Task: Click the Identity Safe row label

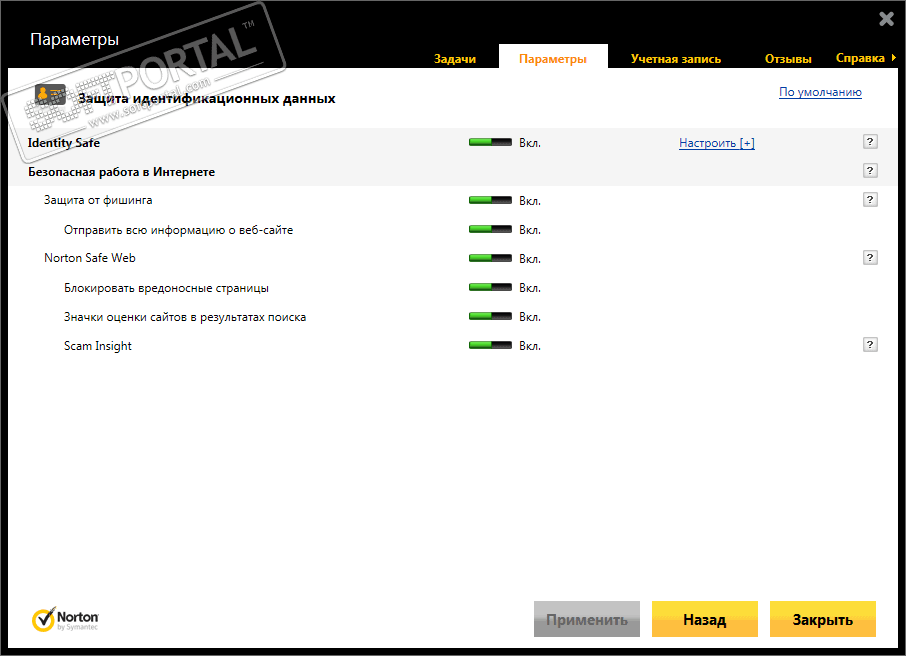Action: 64,143
